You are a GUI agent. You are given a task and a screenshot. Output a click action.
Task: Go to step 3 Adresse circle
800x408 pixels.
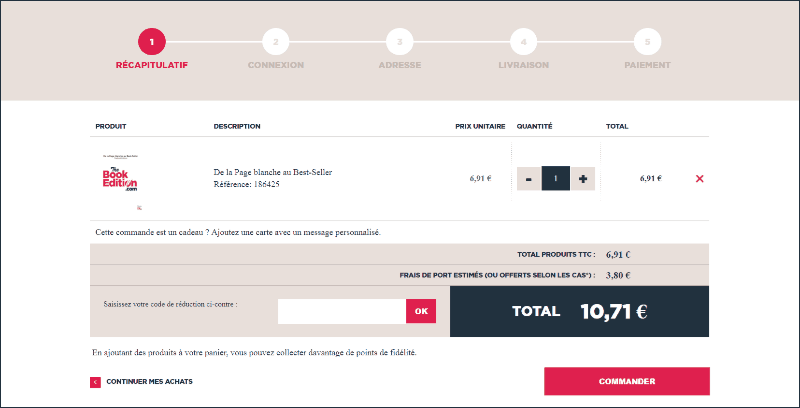tap(399, 41)
